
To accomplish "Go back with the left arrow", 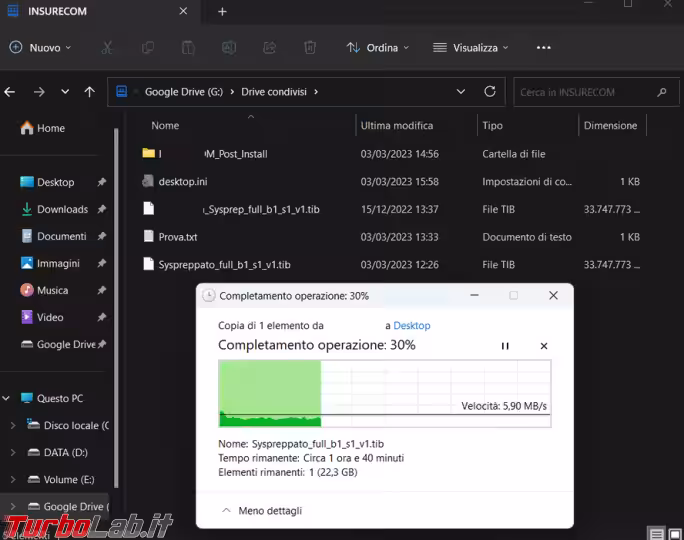I will pyautogui.click(x=10, y=92).
